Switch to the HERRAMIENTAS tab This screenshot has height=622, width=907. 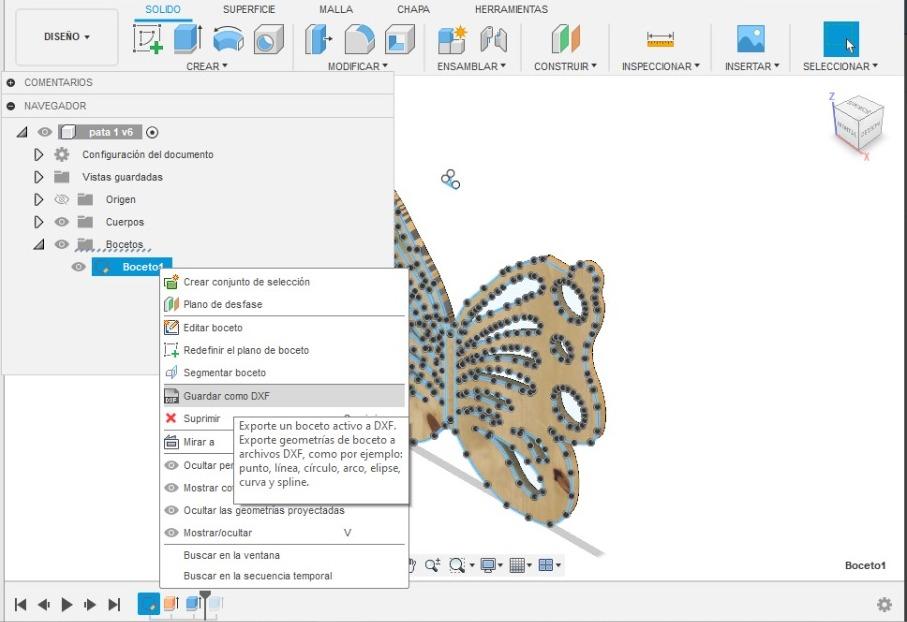tap(511, 9)
